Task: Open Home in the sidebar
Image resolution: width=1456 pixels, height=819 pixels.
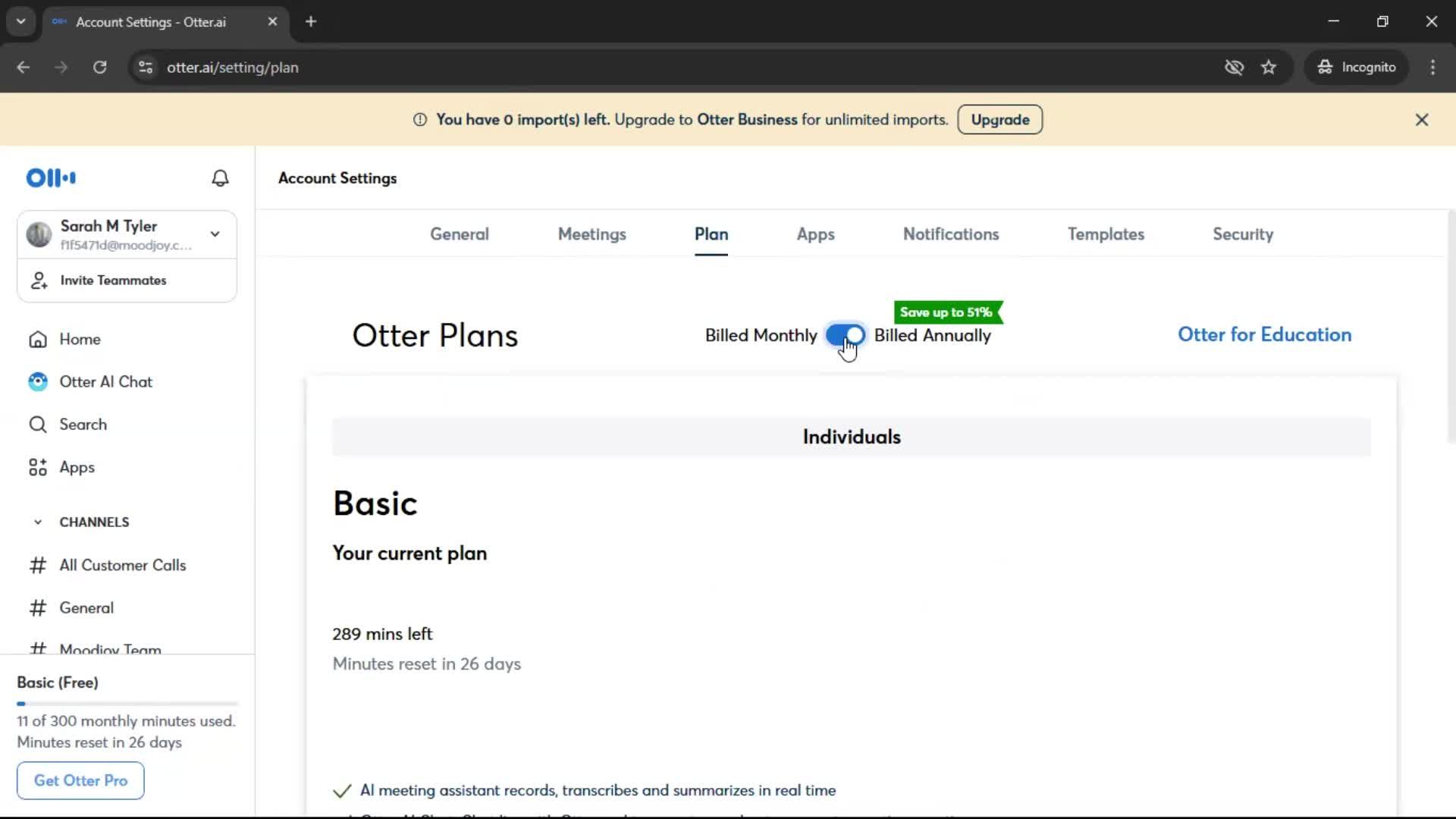Action: pyautogui.click(x=80, y=339)
